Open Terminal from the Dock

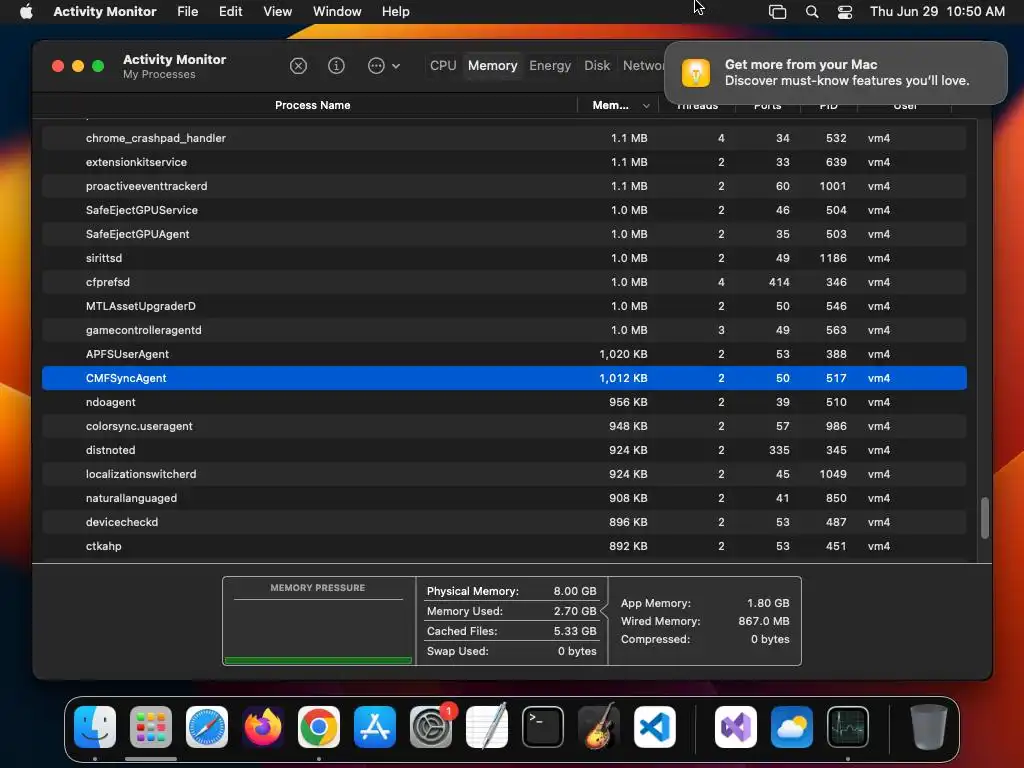[x=543, y=727]
